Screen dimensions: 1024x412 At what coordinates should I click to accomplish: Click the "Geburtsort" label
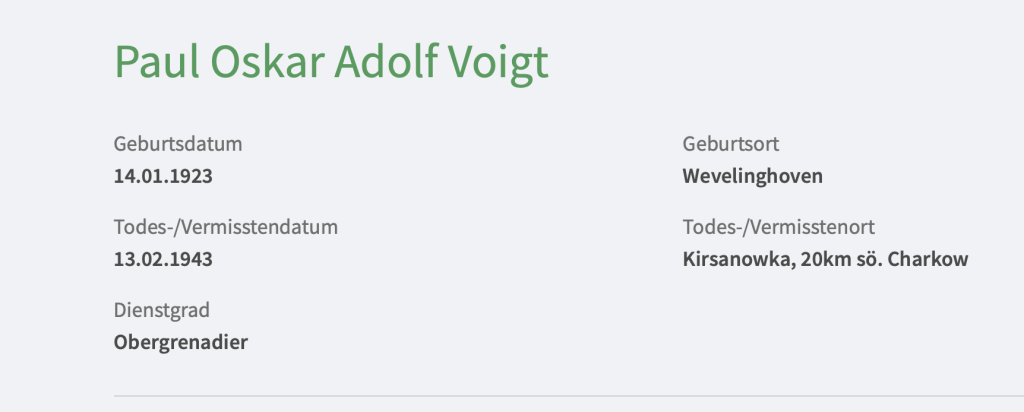click(731, 144)
